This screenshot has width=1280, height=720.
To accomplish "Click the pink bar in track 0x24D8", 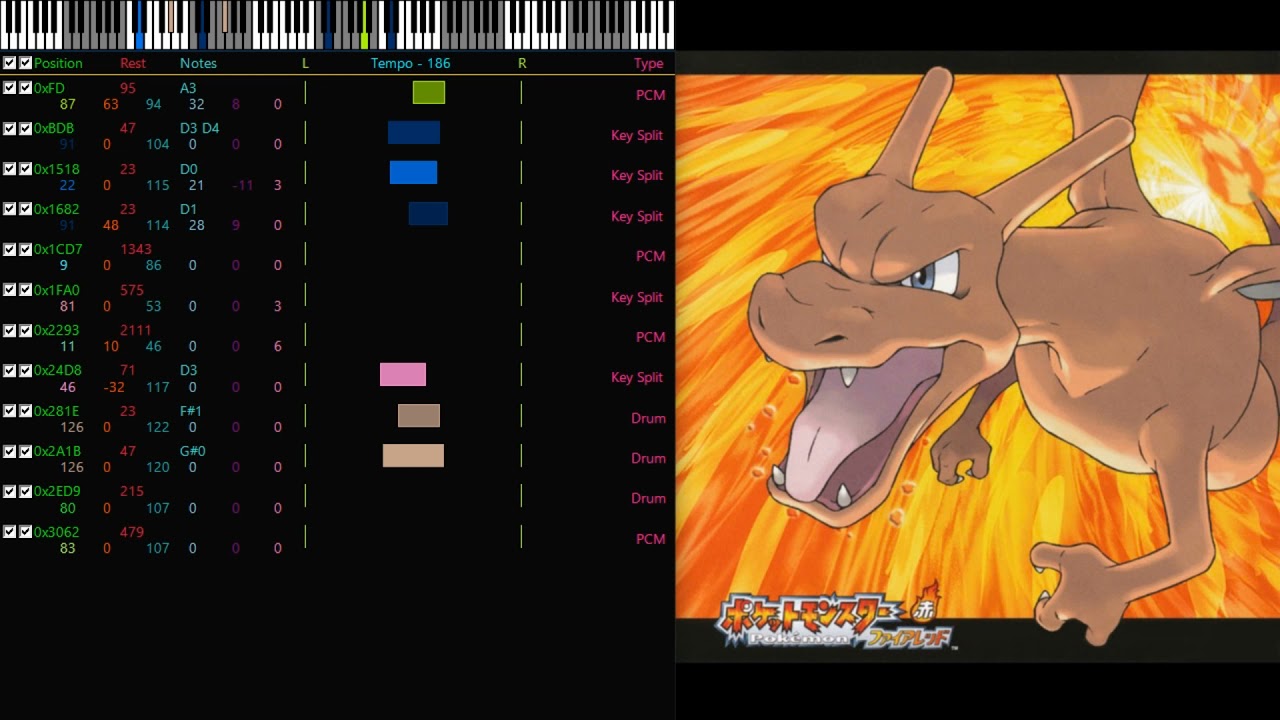I will pos(403,375).
